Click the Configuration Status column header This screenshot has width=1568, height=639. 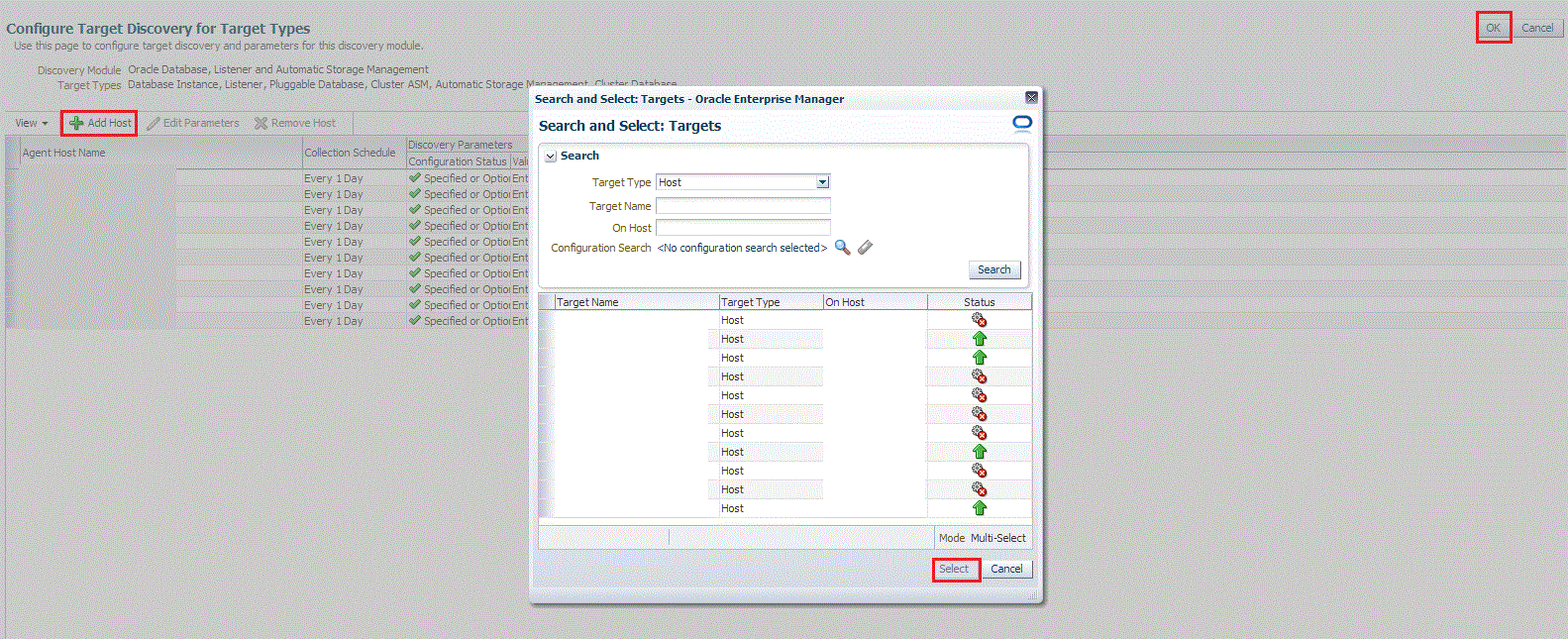pos(458,161)
